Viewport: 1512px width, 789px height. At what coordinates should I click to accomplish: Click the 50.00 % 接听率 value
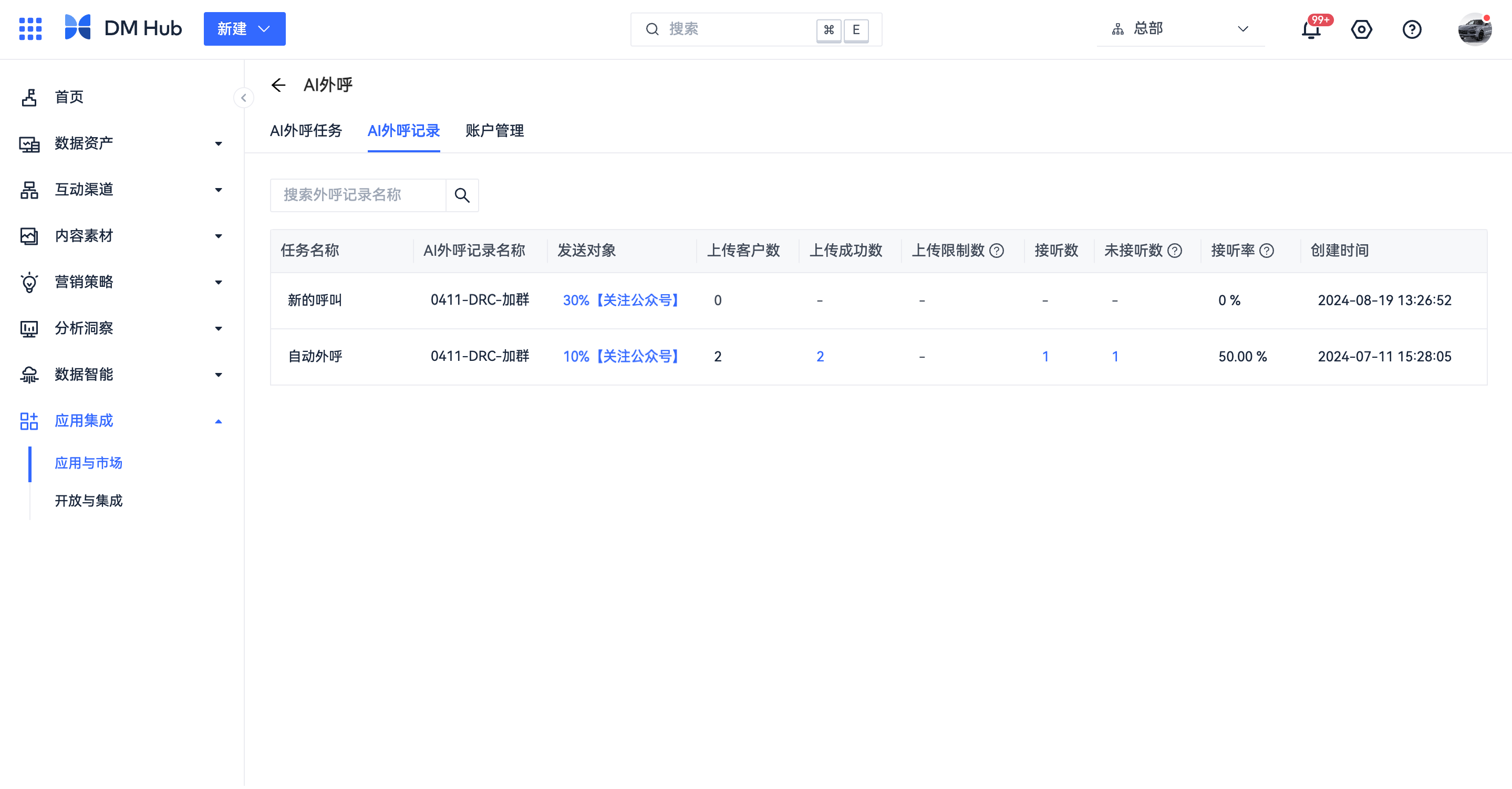point(1242,356)
